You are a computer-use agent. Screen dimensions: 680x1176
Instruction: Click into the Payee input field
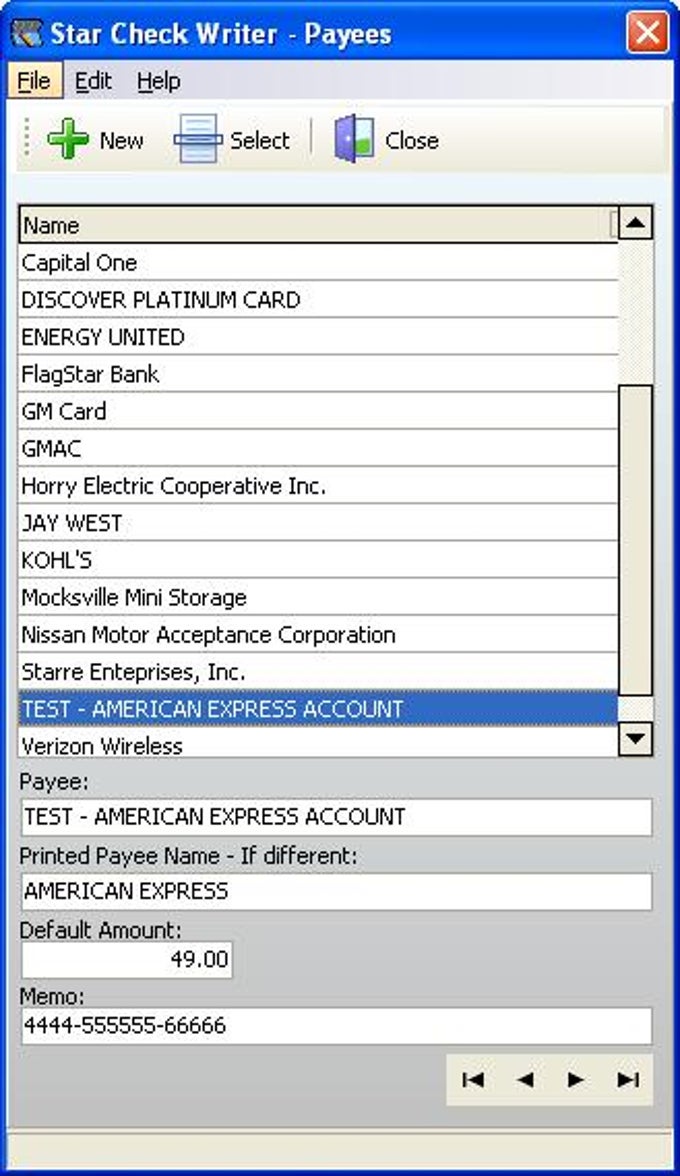point(336,817)
